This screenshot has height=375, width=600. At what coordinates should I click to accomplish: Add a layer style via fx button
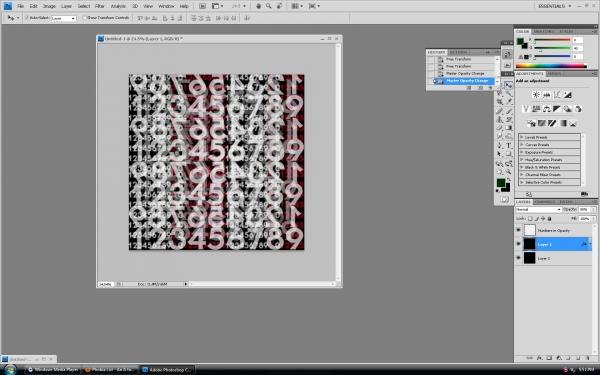tap(540, 358)
